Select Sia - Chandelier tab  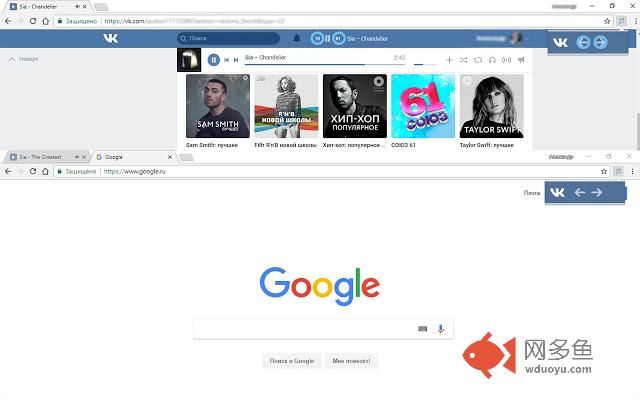click(x=49, y=7)
